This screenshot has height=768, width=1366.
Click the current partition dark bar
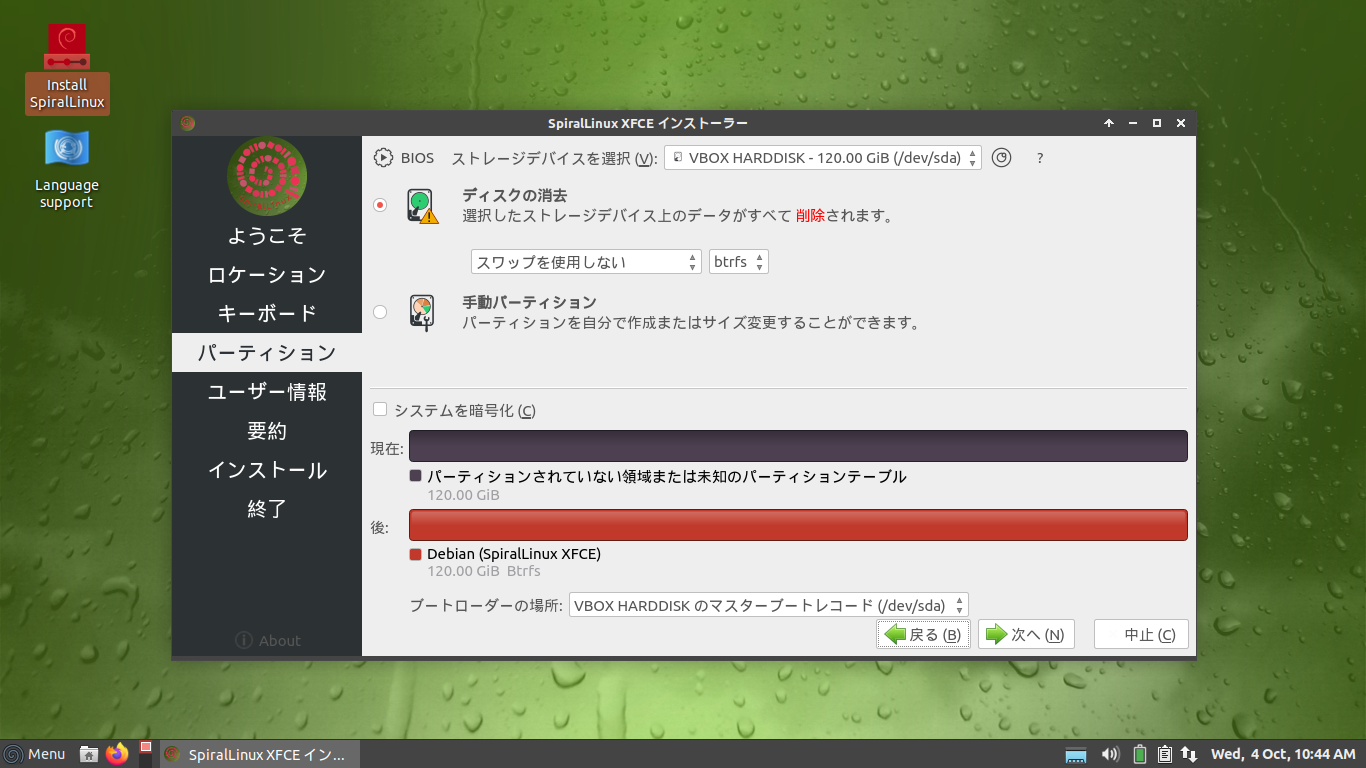coord(798,446)
